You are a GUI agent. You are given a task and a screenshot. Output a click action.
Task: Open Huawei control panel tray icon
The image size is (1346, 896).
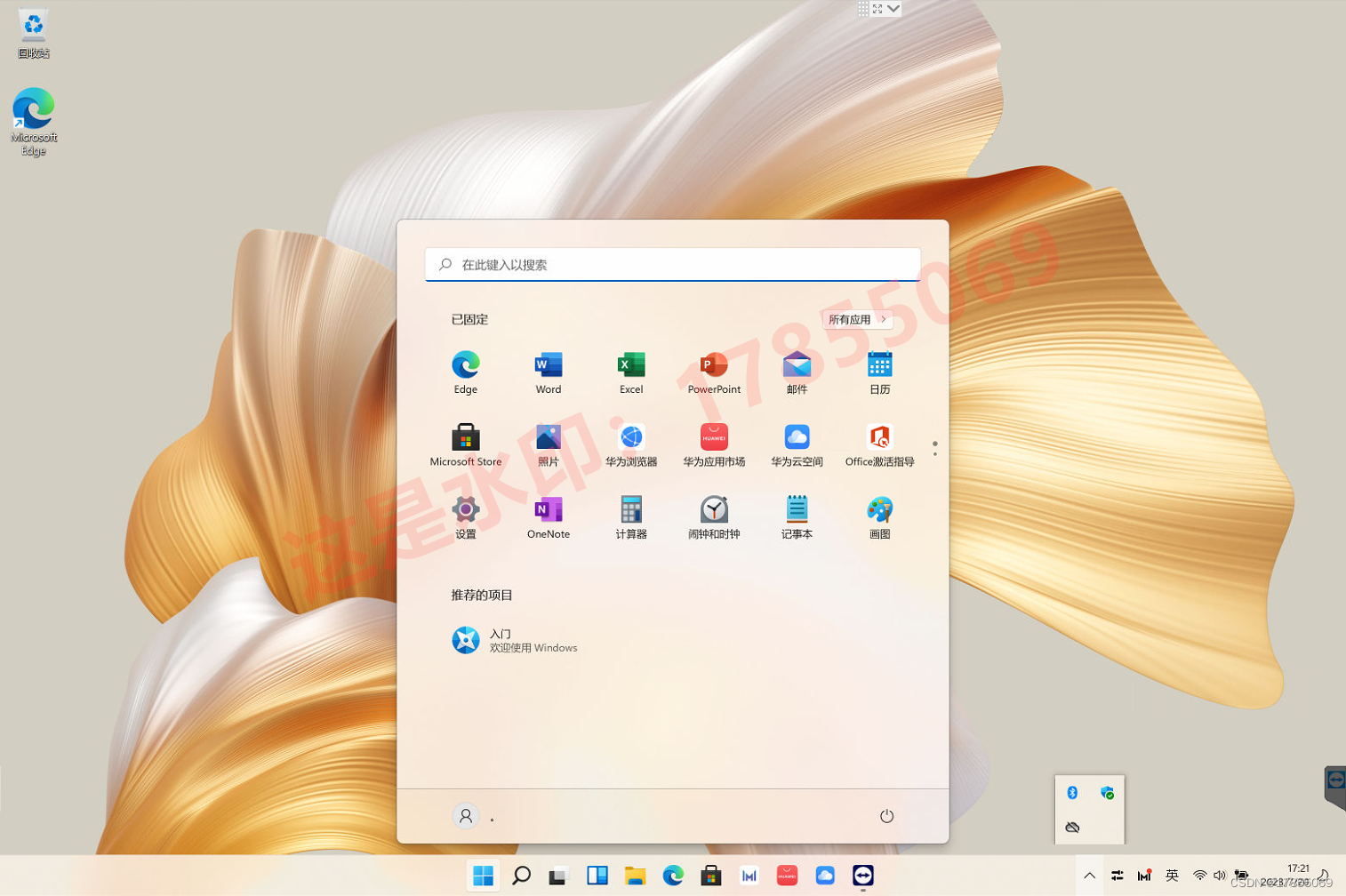(1117, 876)
